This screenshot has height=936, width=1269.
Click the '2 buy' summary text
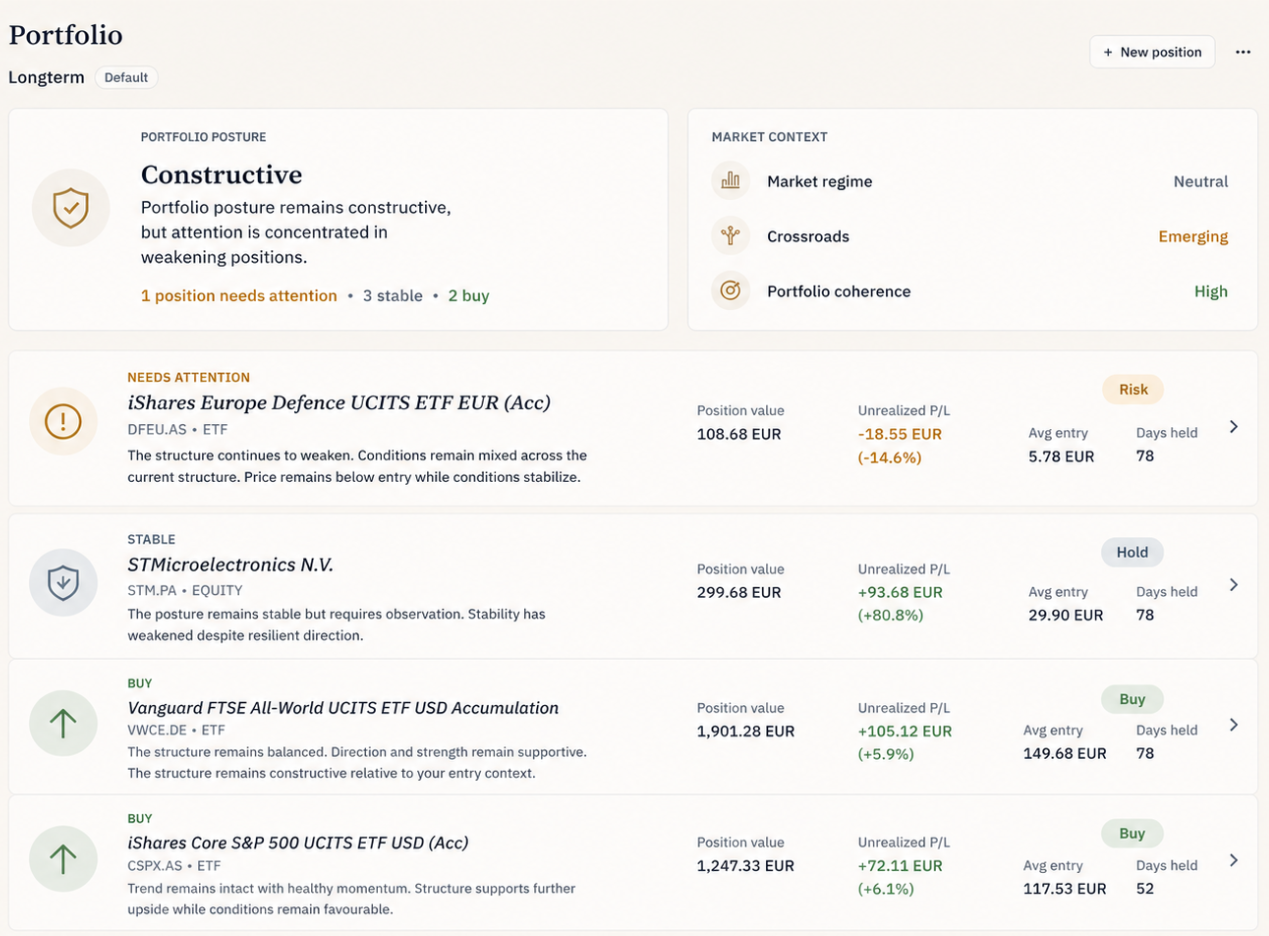point(469,296)
